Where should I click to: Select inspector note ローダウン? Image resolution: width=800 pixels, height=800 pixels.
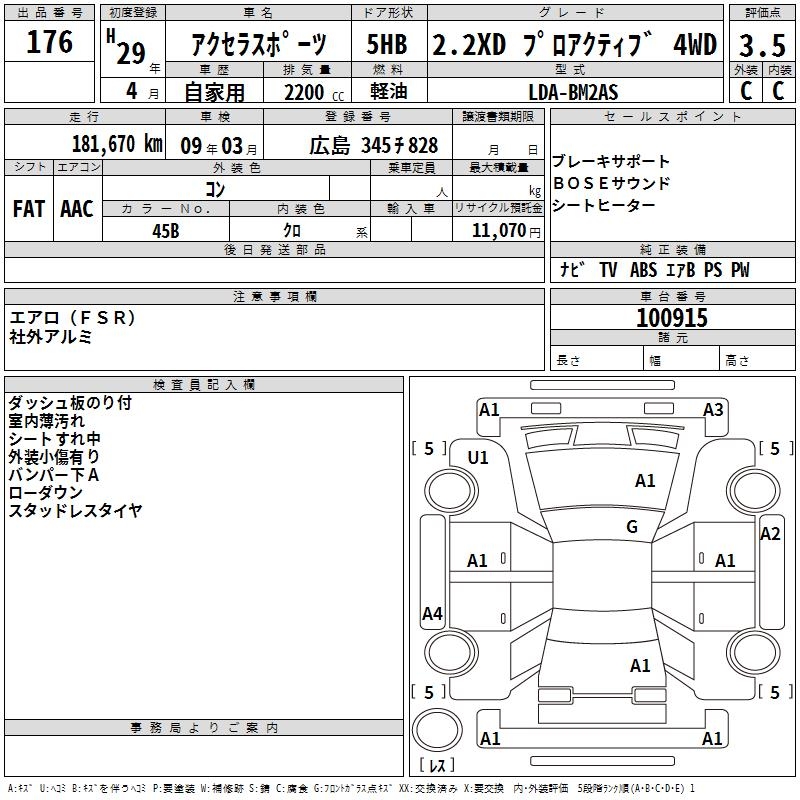pyautogui.click(x=45, y=492)
